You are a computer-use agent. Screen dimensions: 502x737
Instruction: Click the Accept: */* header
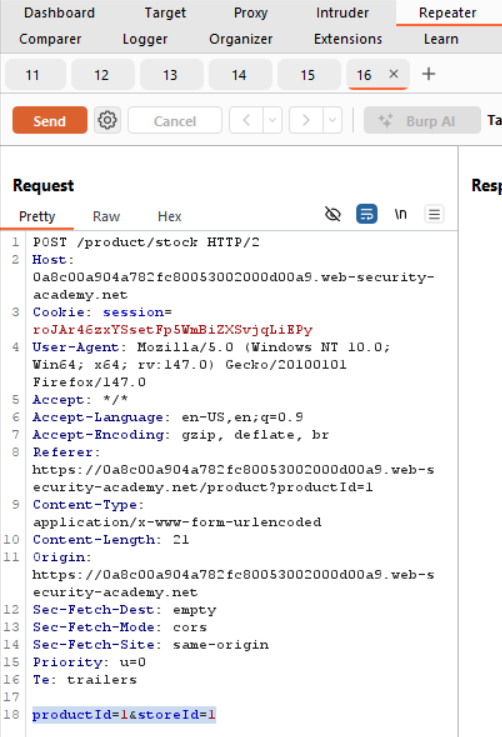click(80, 400)
